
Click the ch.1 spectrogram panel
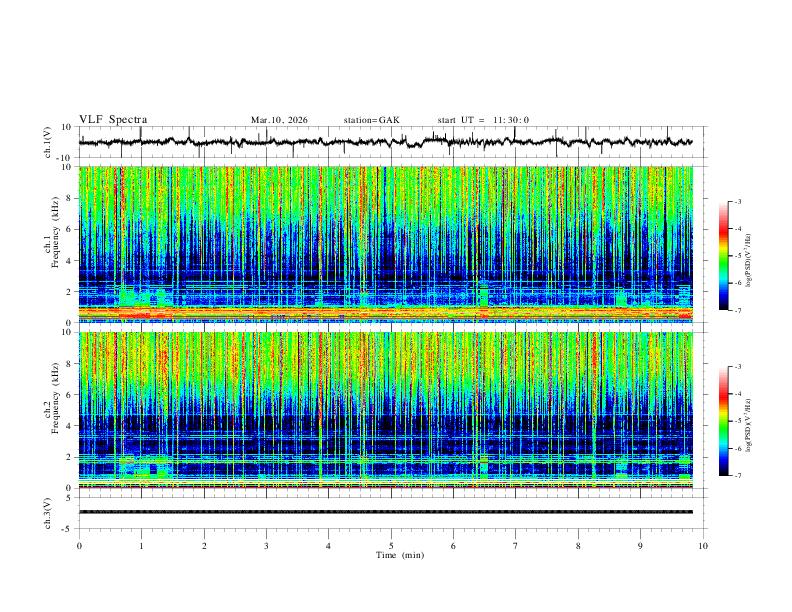[x=385, y=244]
